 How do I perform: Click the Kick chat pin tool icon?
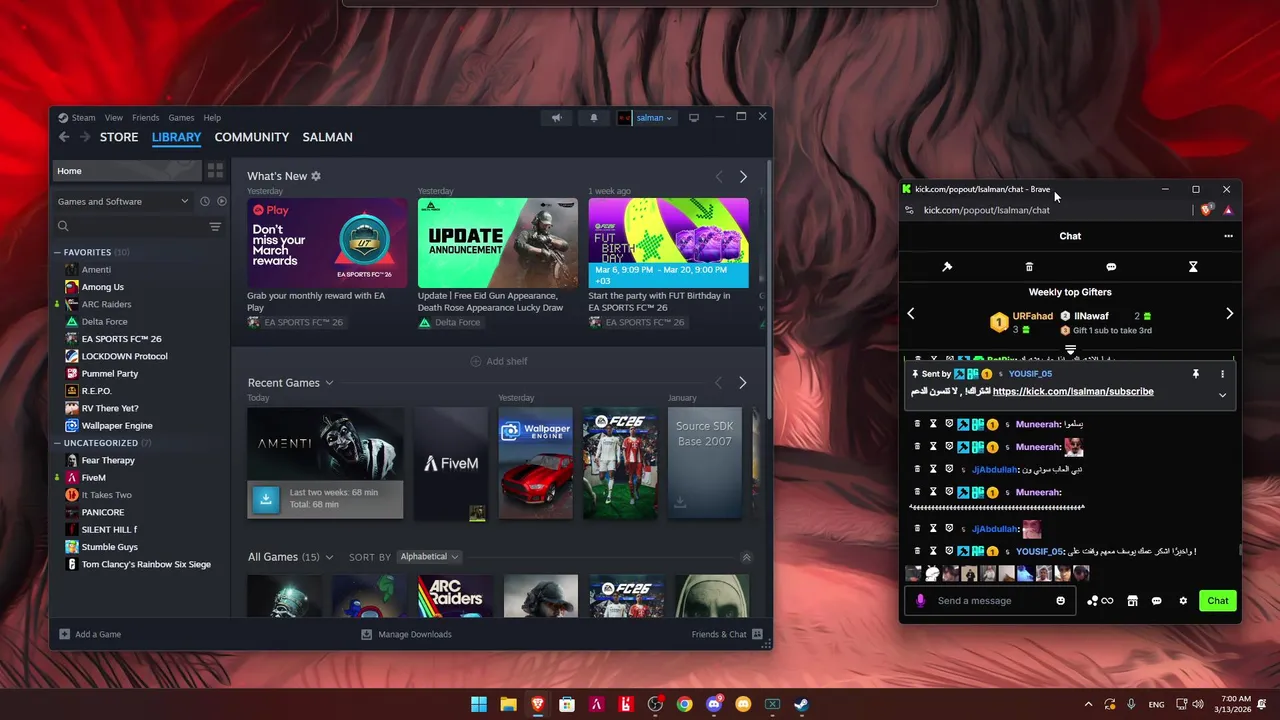947,267
